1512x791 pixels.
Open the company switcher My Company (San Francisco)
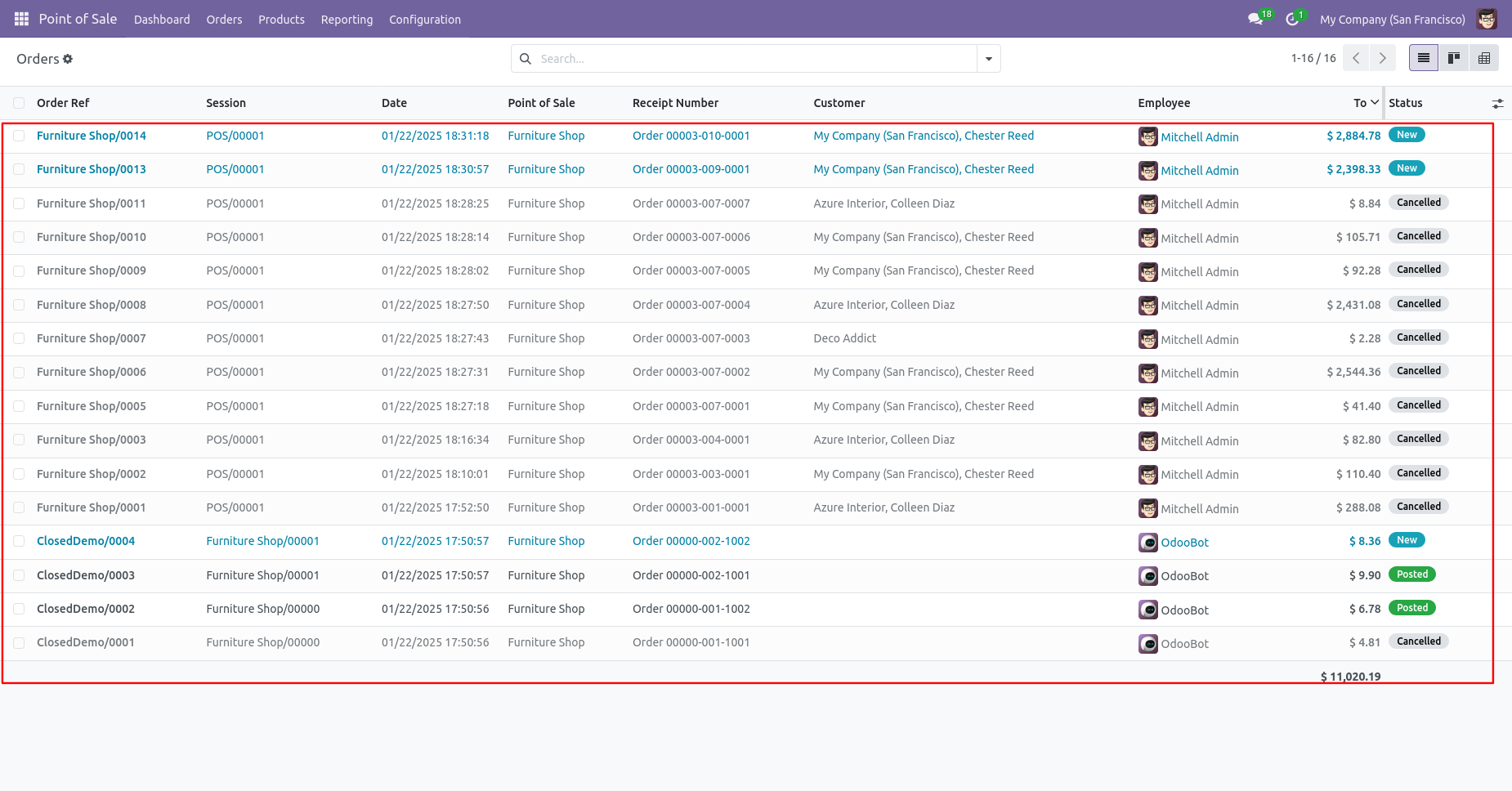coord(1392,20)
